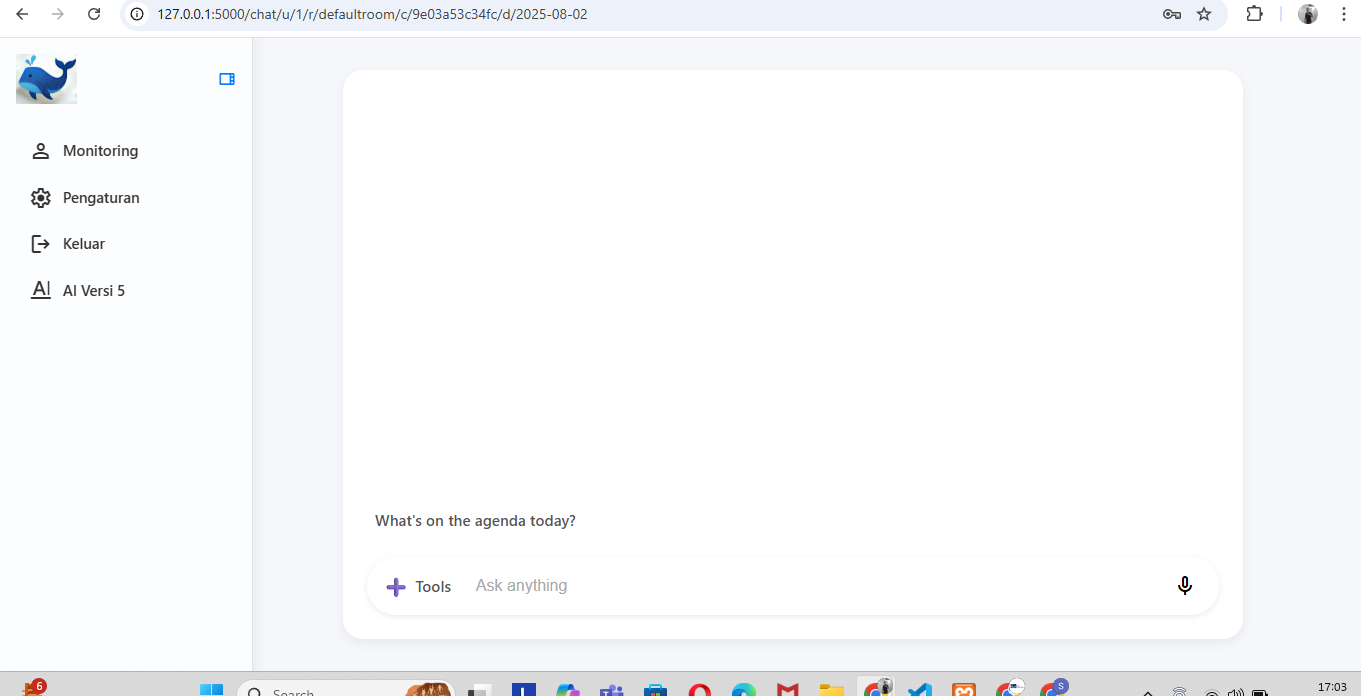Image resolution: width=1361 pixels, height=696 pixels.
Task: Open saved passwords key icon in address bar
Action: [1171, 14]
